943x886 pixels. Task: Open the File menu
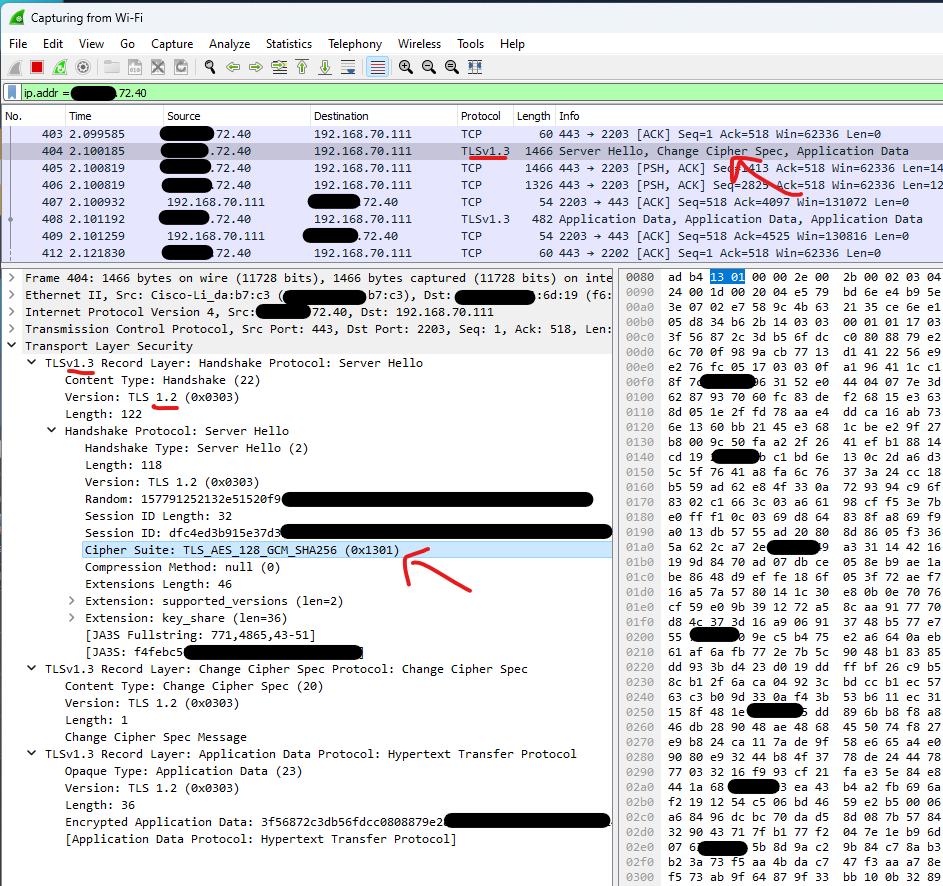tap(18, 44)
